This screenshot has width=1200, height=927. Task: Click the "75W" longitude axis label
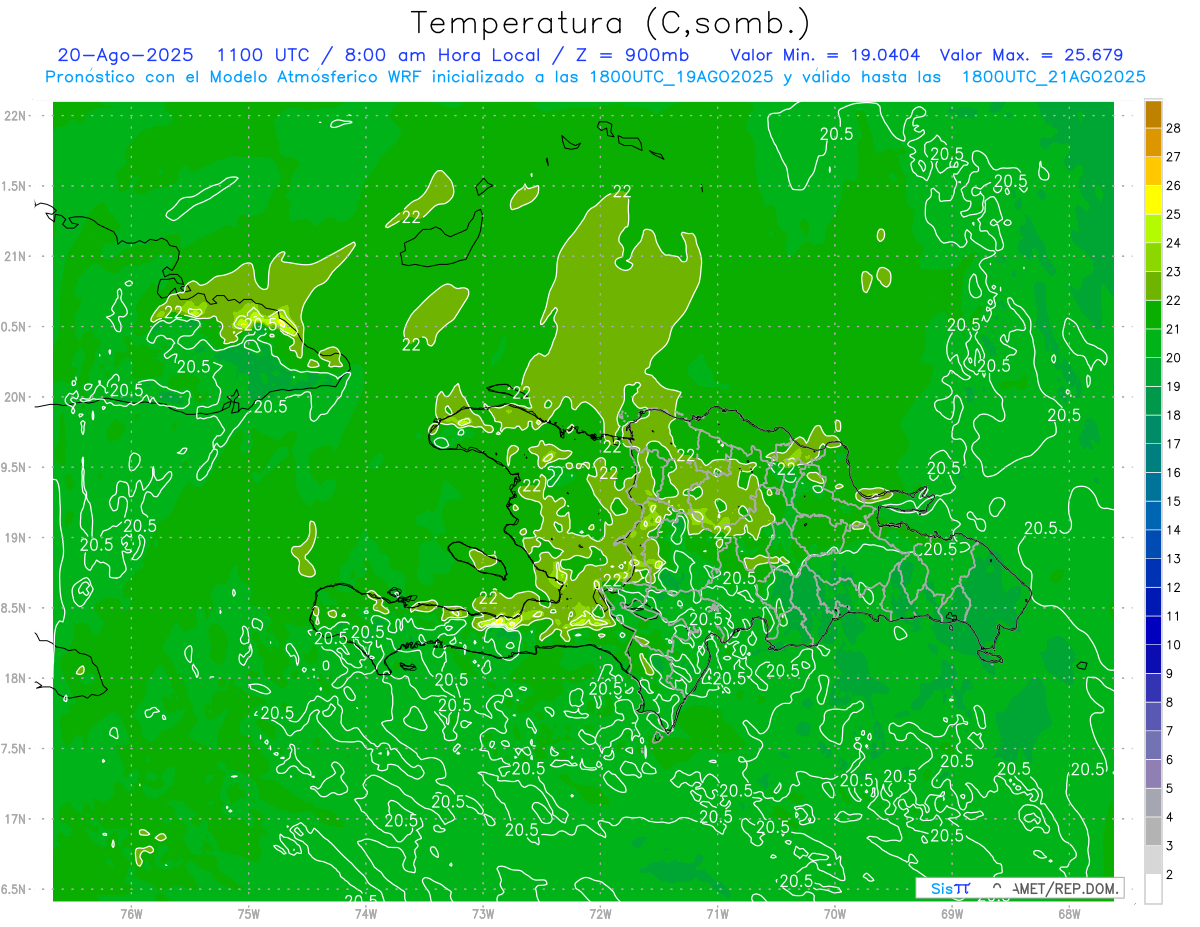point(249,913)
